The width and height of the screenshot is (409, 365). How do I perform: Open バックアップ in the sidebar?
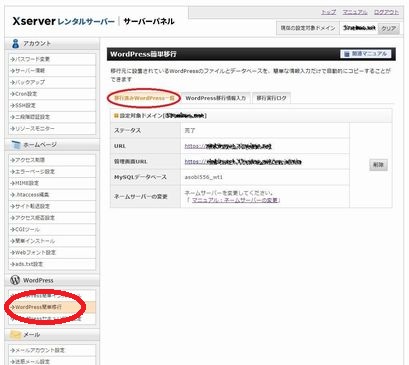pyautogui.click(x=52, y=82)
